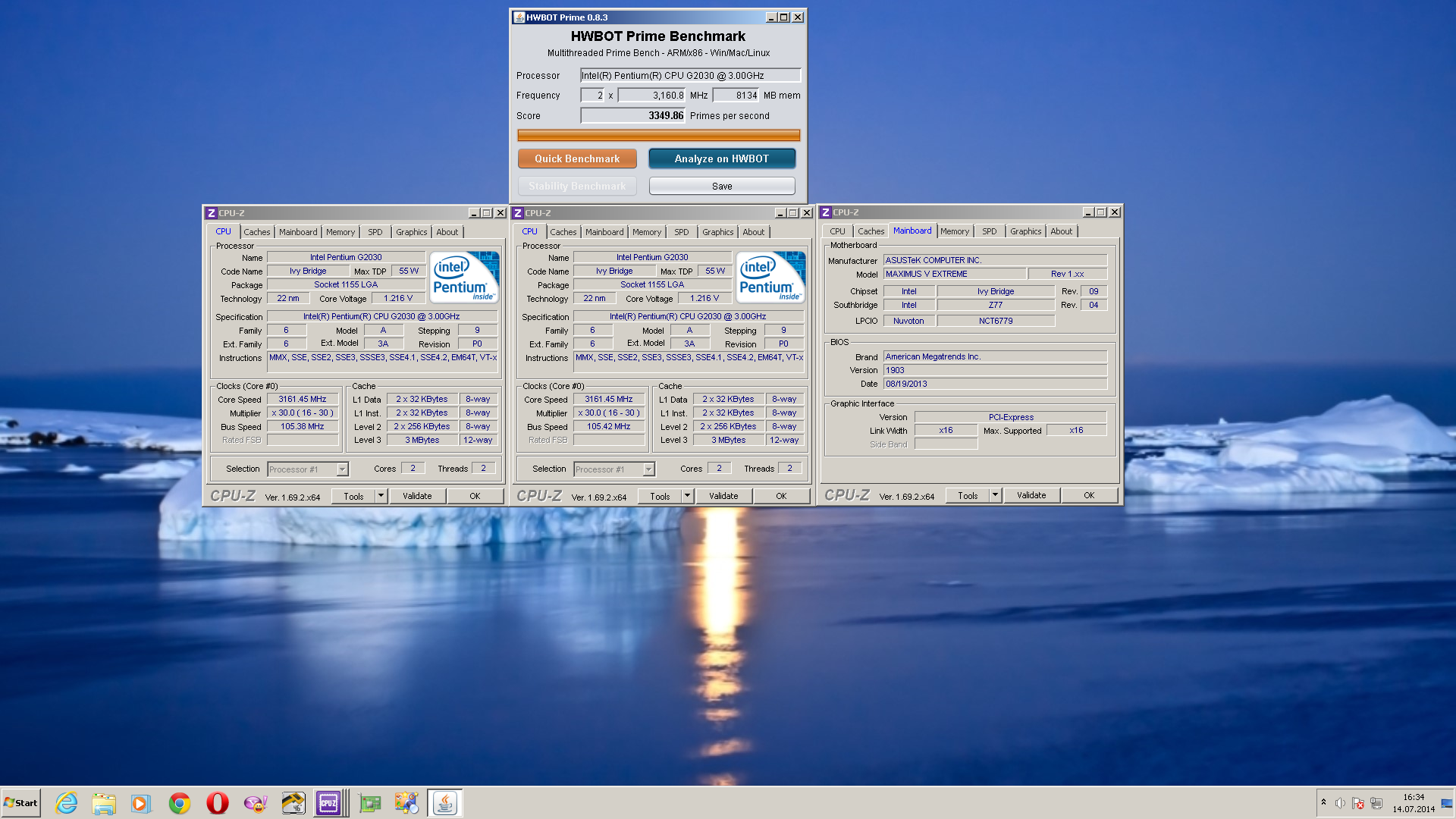The image size is (1456, 819).
Task: Open Caches tab in Mainboard CPU-Z window
Action: [x=871, y=231]
